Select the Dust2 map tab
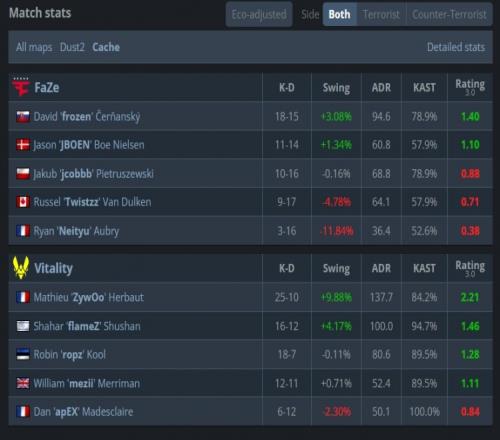The width and height of the screenshot is (500, 440). 72,47
